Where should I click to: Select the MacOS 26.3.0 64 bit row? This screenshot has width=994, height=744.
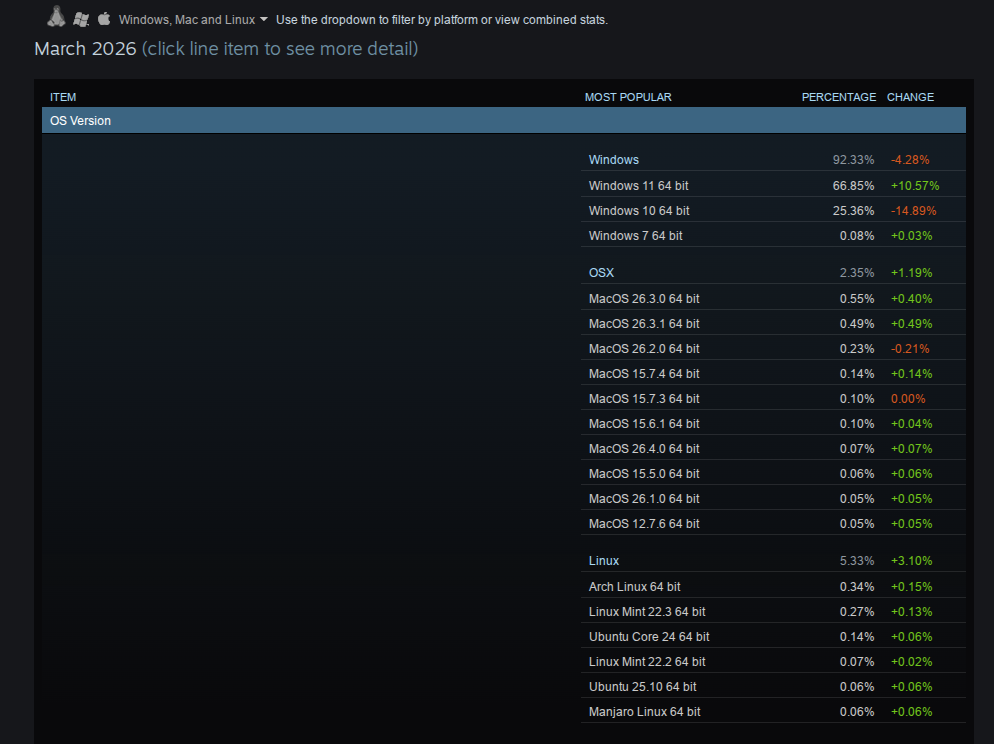[x=773, y=298]
